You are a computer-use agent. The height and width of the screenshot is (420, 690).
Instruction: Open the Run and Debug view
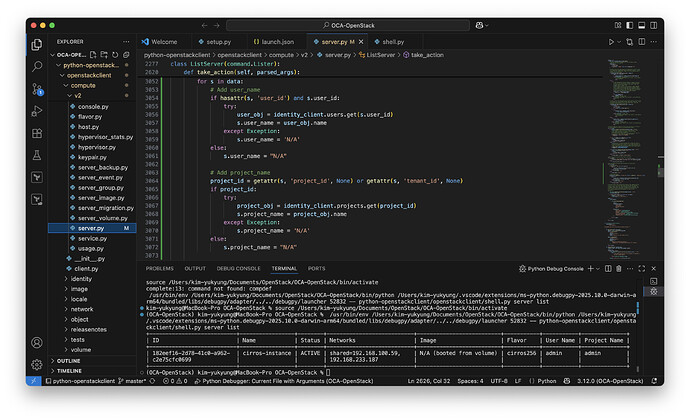37,111
